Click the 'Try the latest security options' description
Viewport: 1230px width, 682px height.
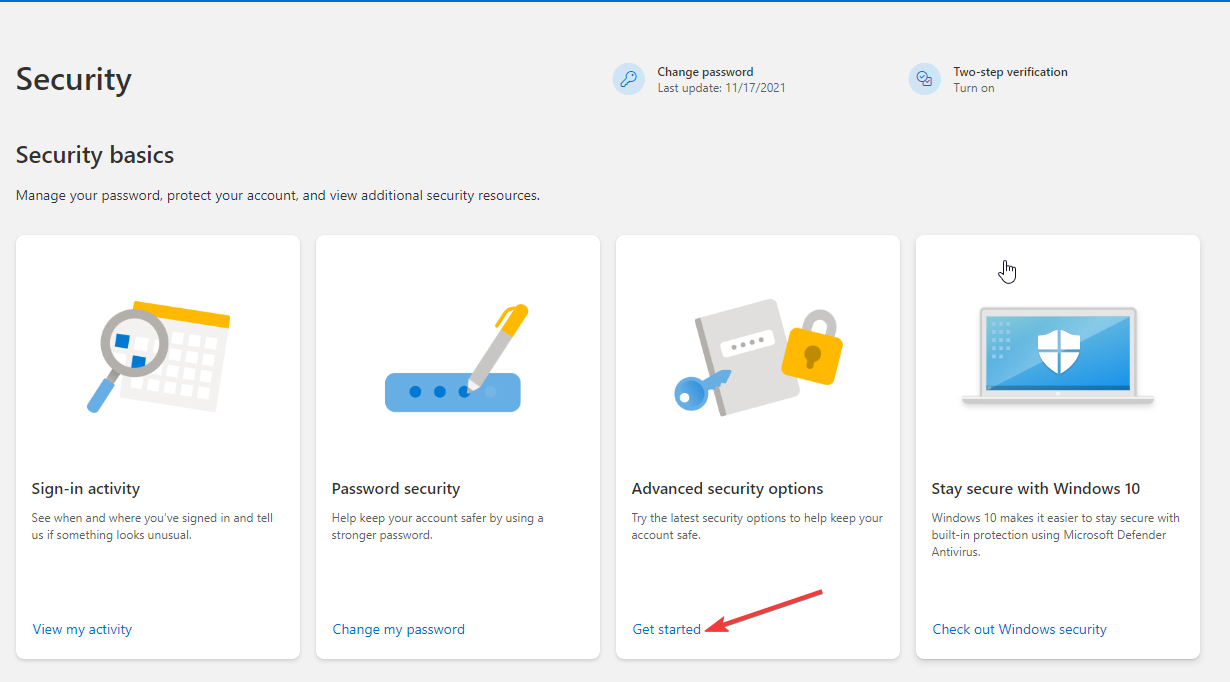(x=758, y=526)
